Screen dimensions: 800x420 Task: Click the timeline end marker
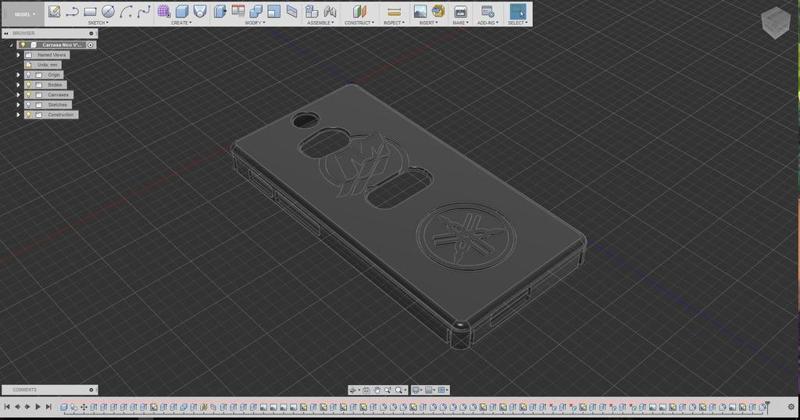pos(767,406)
